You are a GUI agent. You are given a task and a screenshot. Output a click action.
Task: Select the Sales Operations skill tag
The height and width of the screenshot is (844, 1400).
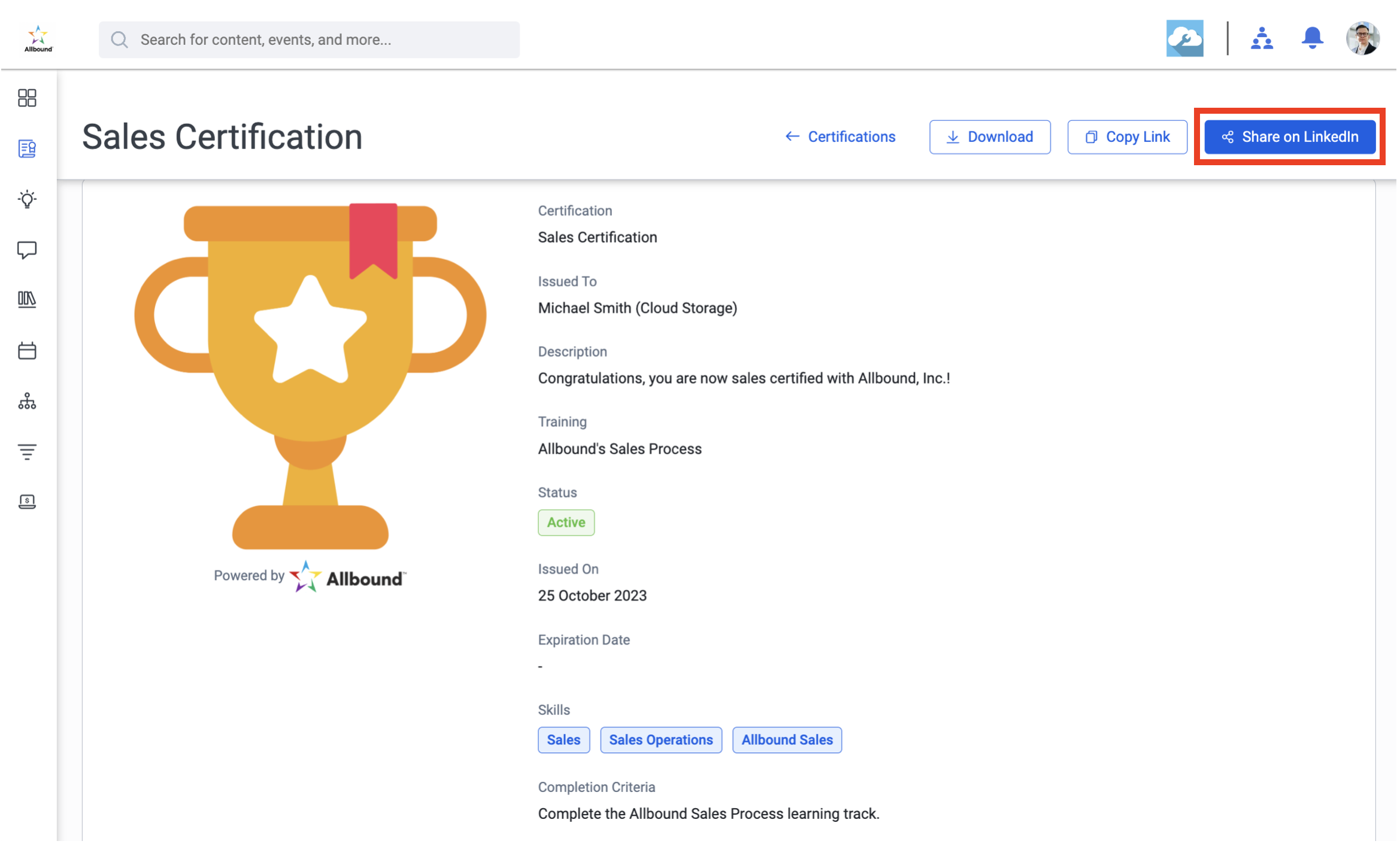pos(662,741)
